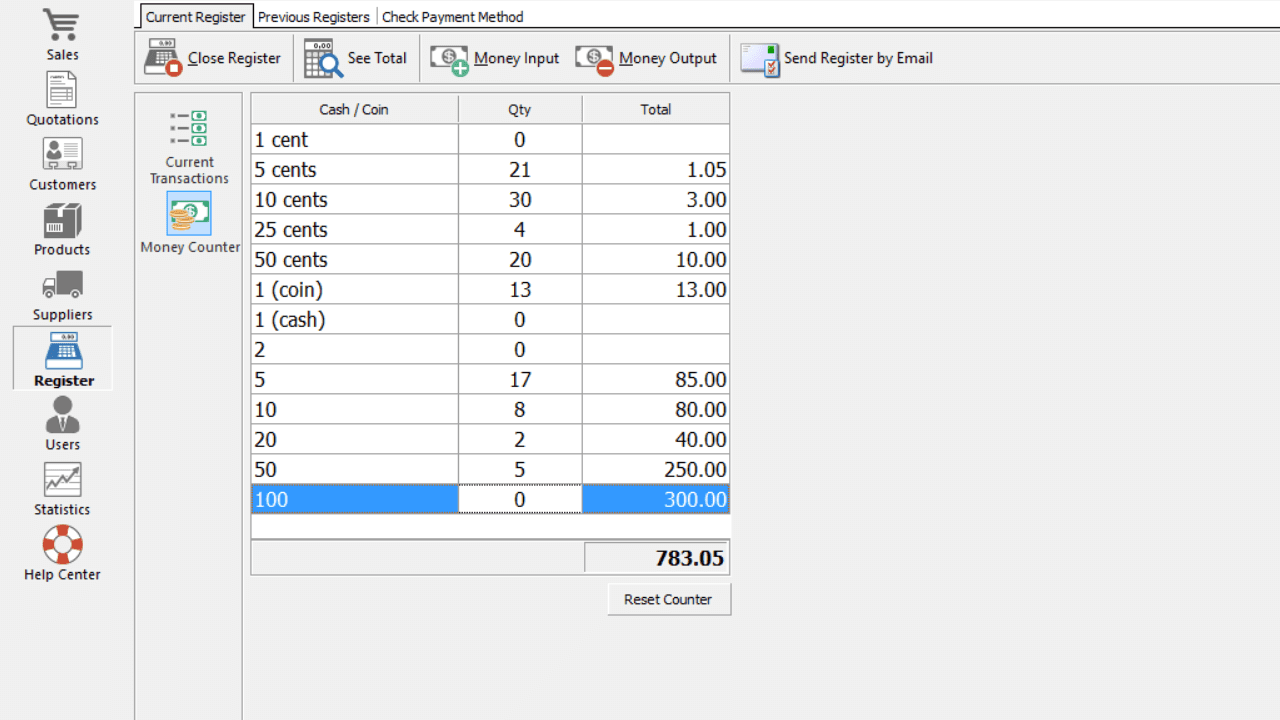Image resolution: width=1280 pixels, height=720 pixels.
Task: Edit quantity field in the 100 row
Action: pos(520,499)
